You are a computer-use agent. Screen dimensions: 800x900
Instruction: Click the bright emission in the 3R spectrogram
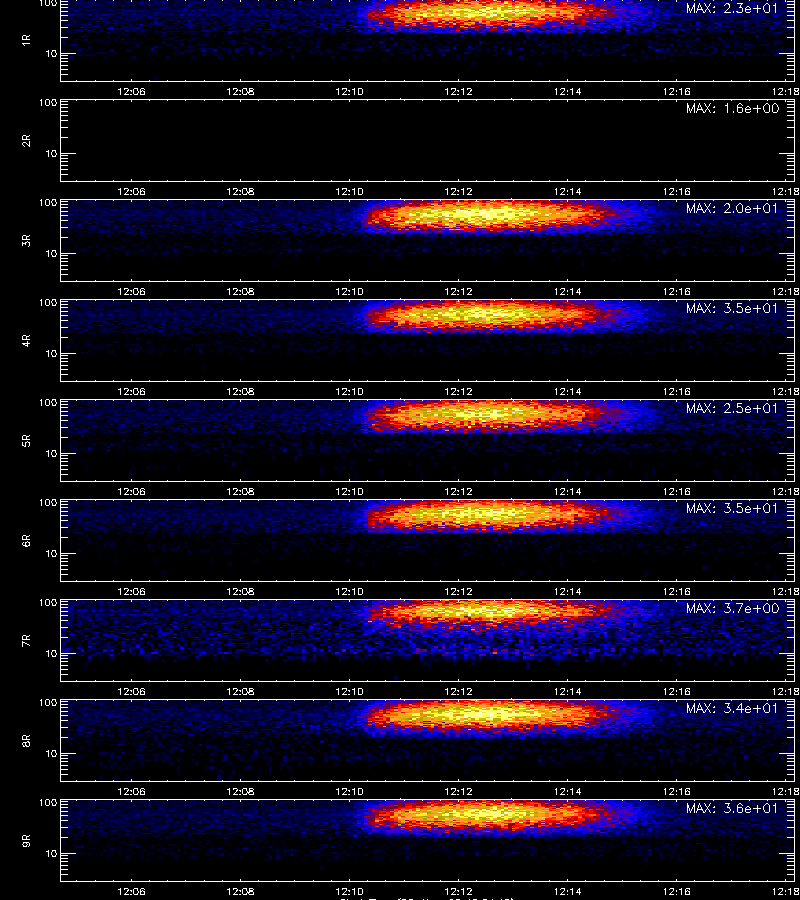488,215
